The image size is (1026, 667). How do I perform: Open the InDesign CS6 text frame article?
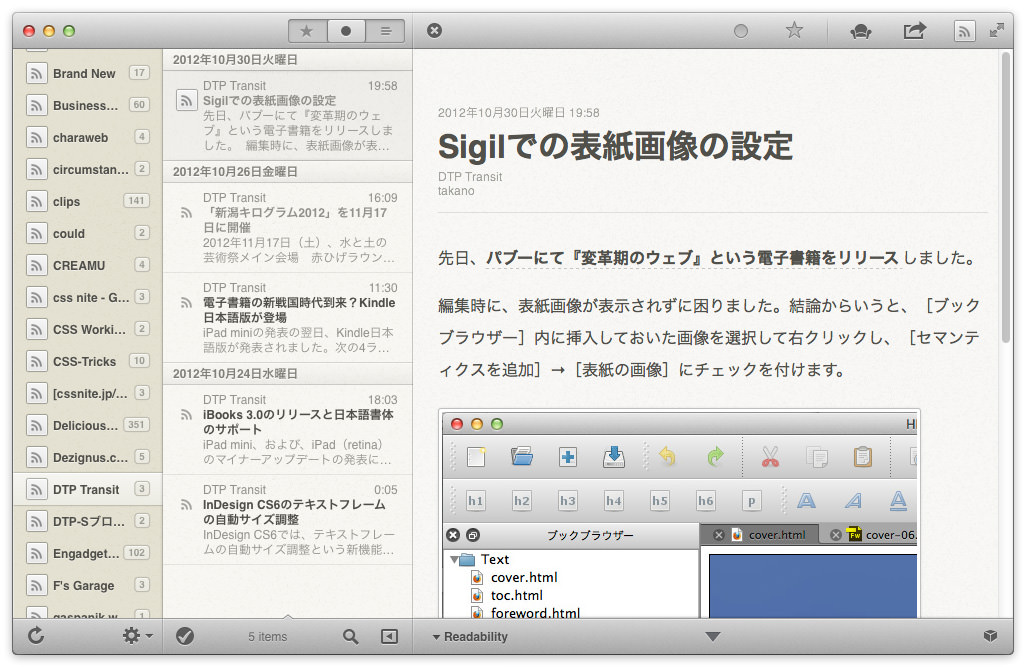point(287,520)
